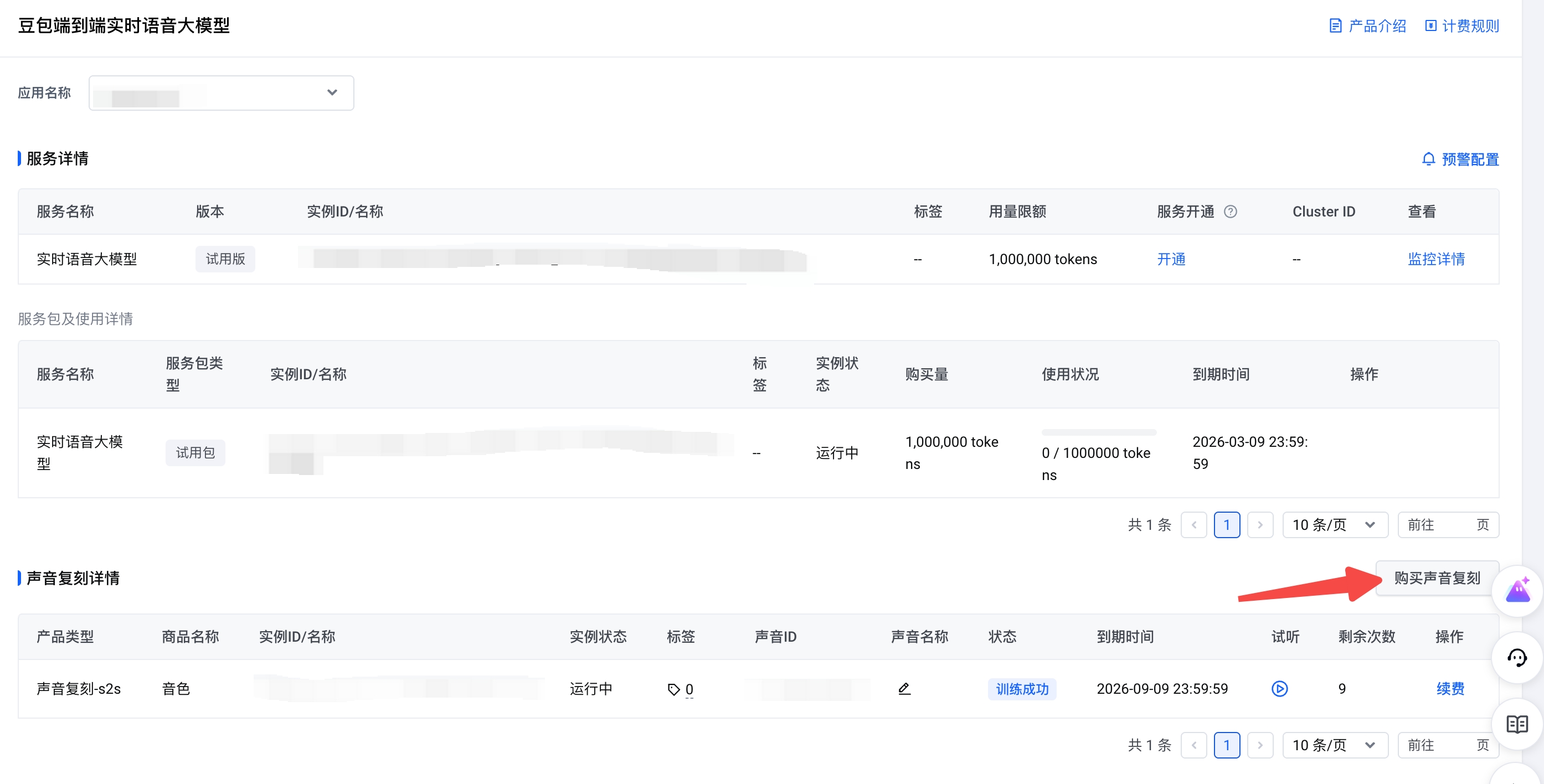Open 监控详情 monitoring details
Image resolution: width=1544 pixels, height=784 pixels.
1435,259
